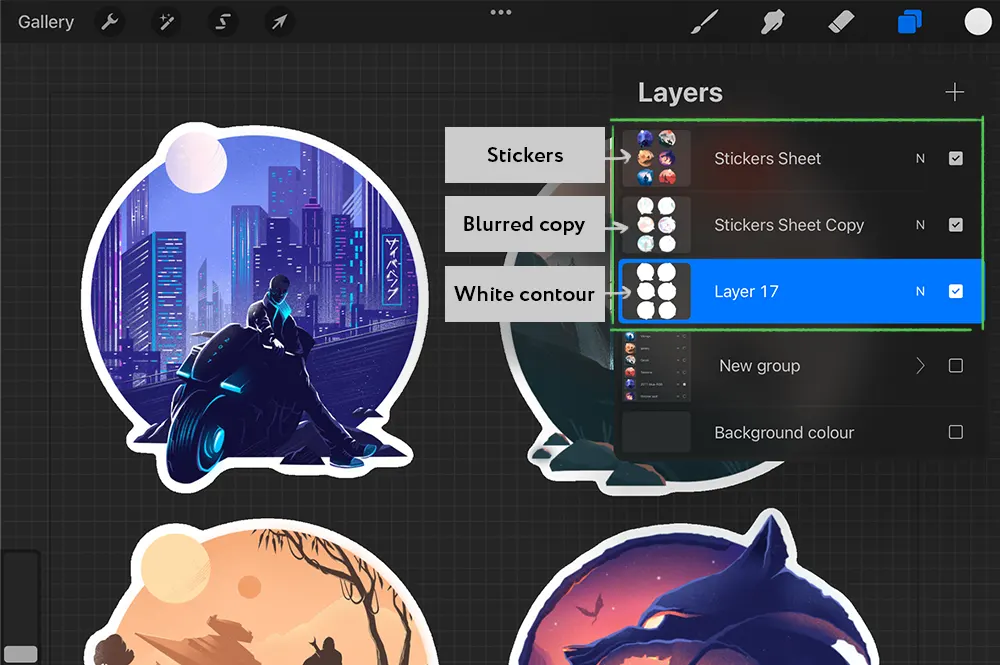This screenshot has width=1000, height=665.
Task: Hide the Stickers Sheet layer
Action: coord(955,158)
